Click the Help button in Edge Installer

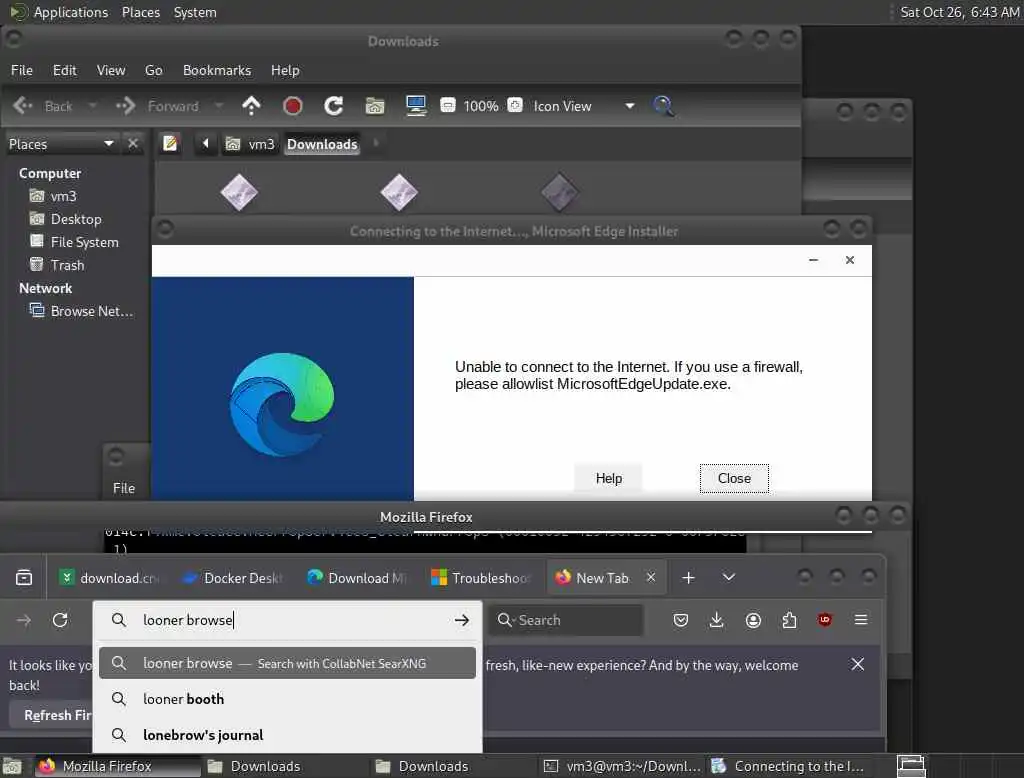609,478
